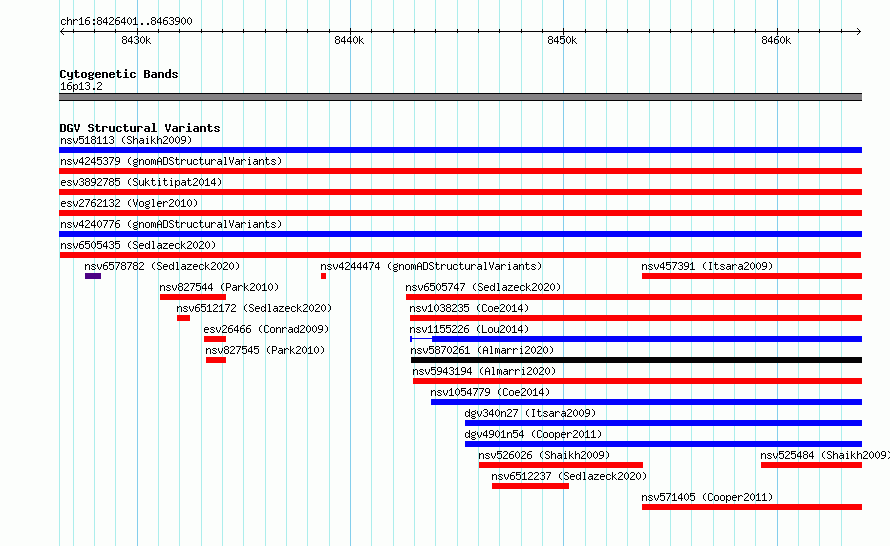
Task: Open nsv827545 (Park2010) label
Action: [x=265, y=350]
